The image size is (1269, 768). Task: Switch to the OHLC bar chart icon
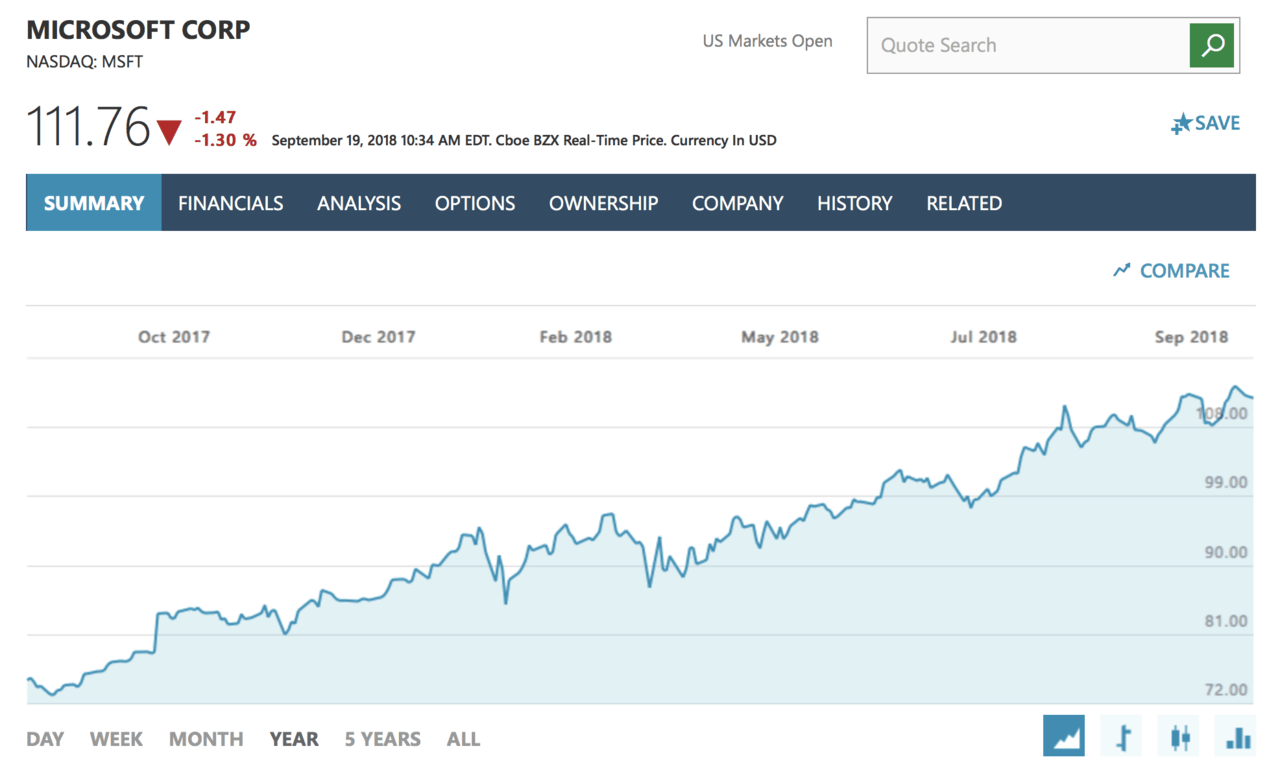tap(1120, 735)
